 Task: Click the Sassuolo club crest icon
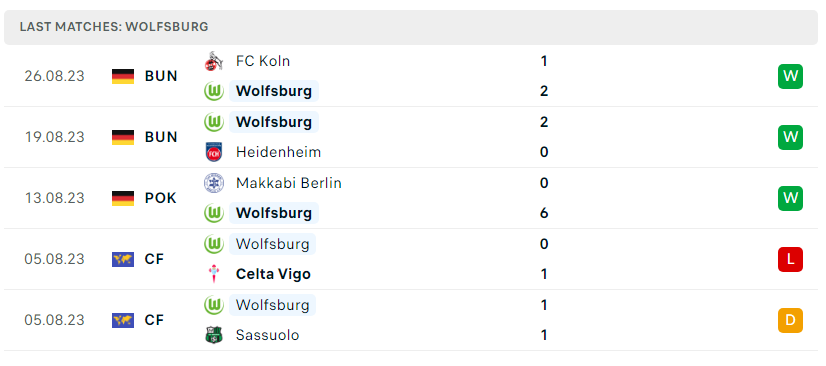(x=213, y=335)
